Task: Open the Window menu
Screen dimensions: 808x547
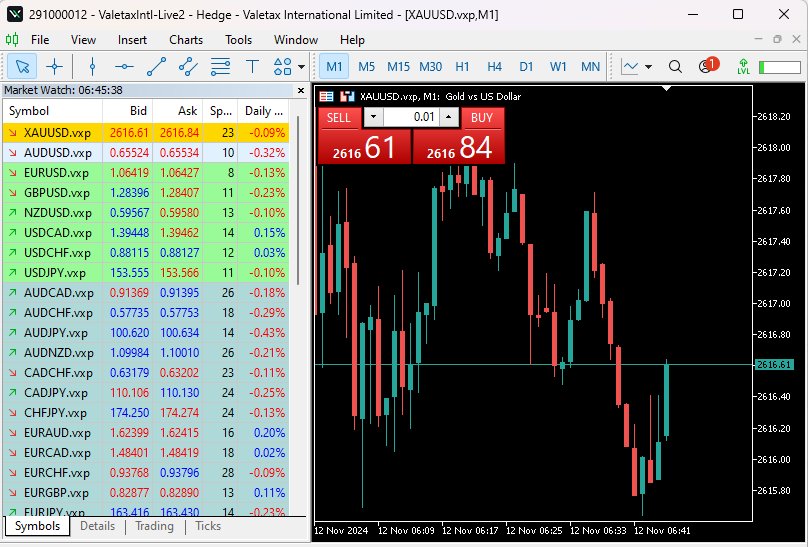Action: (296, 40)
